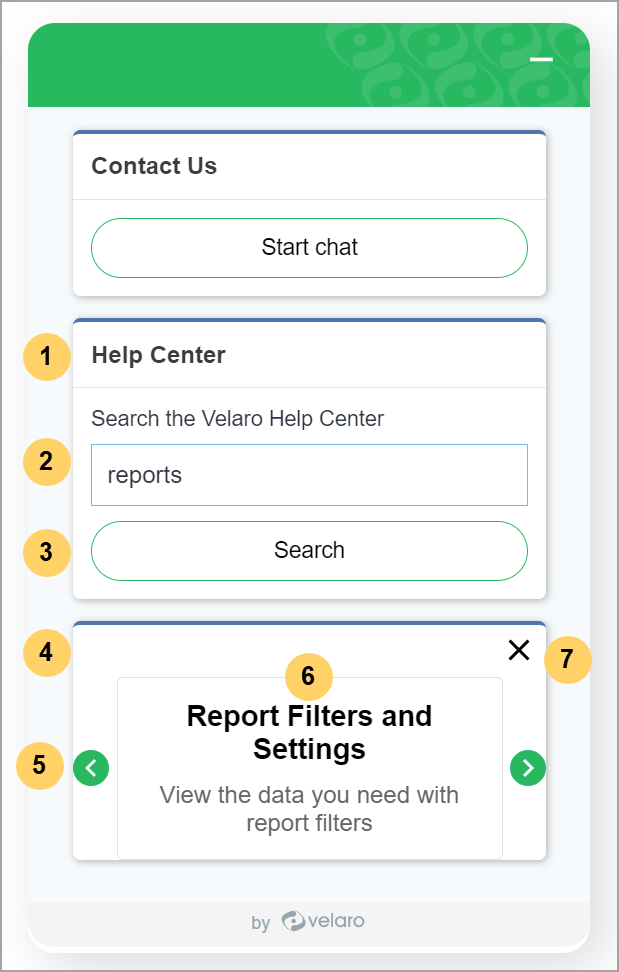Click the yellow callout marker numbered 5

40,766
